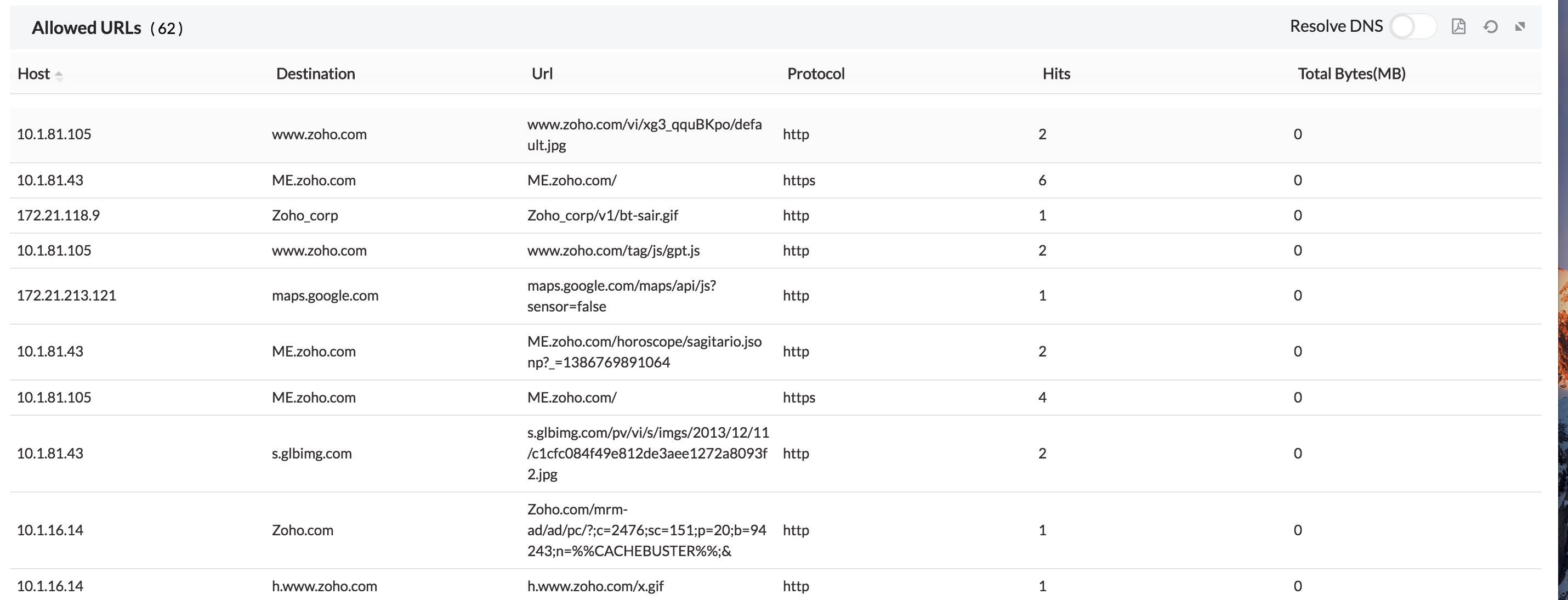This screenshot has height=600, width=1568.
Task: Click the s.glbimg.com destination cell
Action: pos(311,453)
